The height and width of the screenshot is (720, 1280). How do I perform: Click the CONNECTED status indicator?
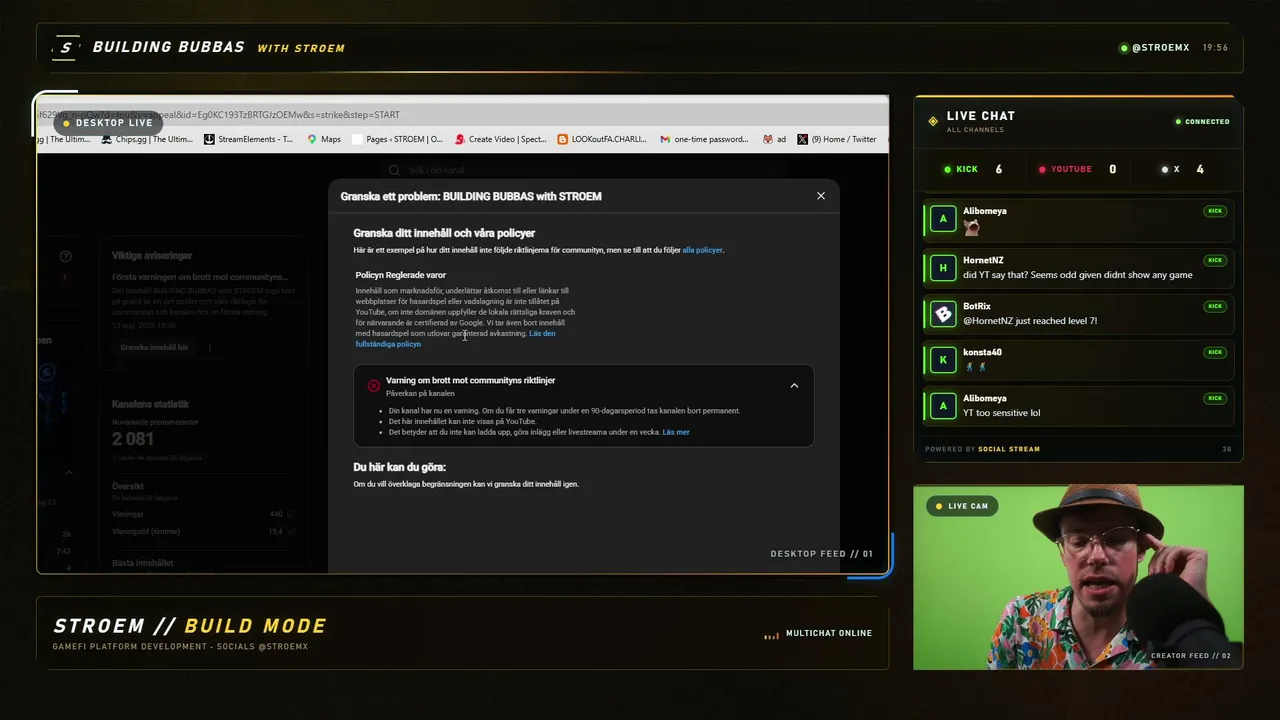(1202, 122)
